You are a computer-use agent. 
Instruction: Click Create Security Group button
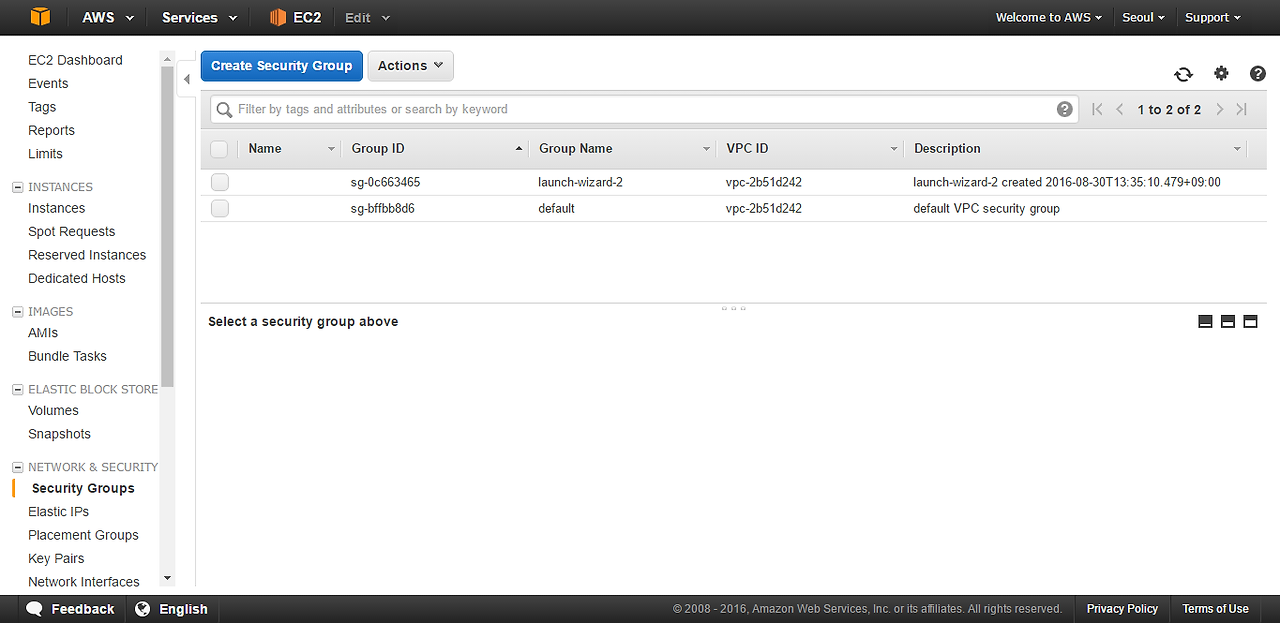click(x=282, y=66)
